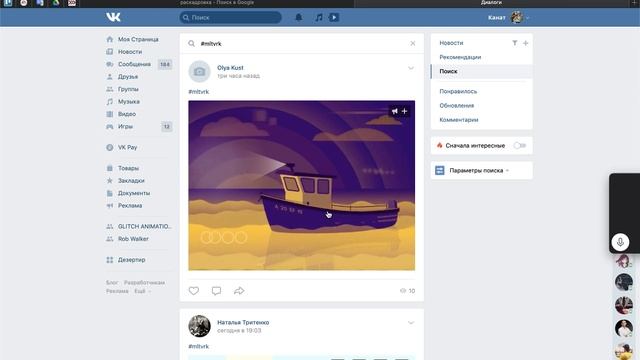This screenshot has width=640, height=360.
Task: Click the views eye counter icon
Action: click(403, 291)
